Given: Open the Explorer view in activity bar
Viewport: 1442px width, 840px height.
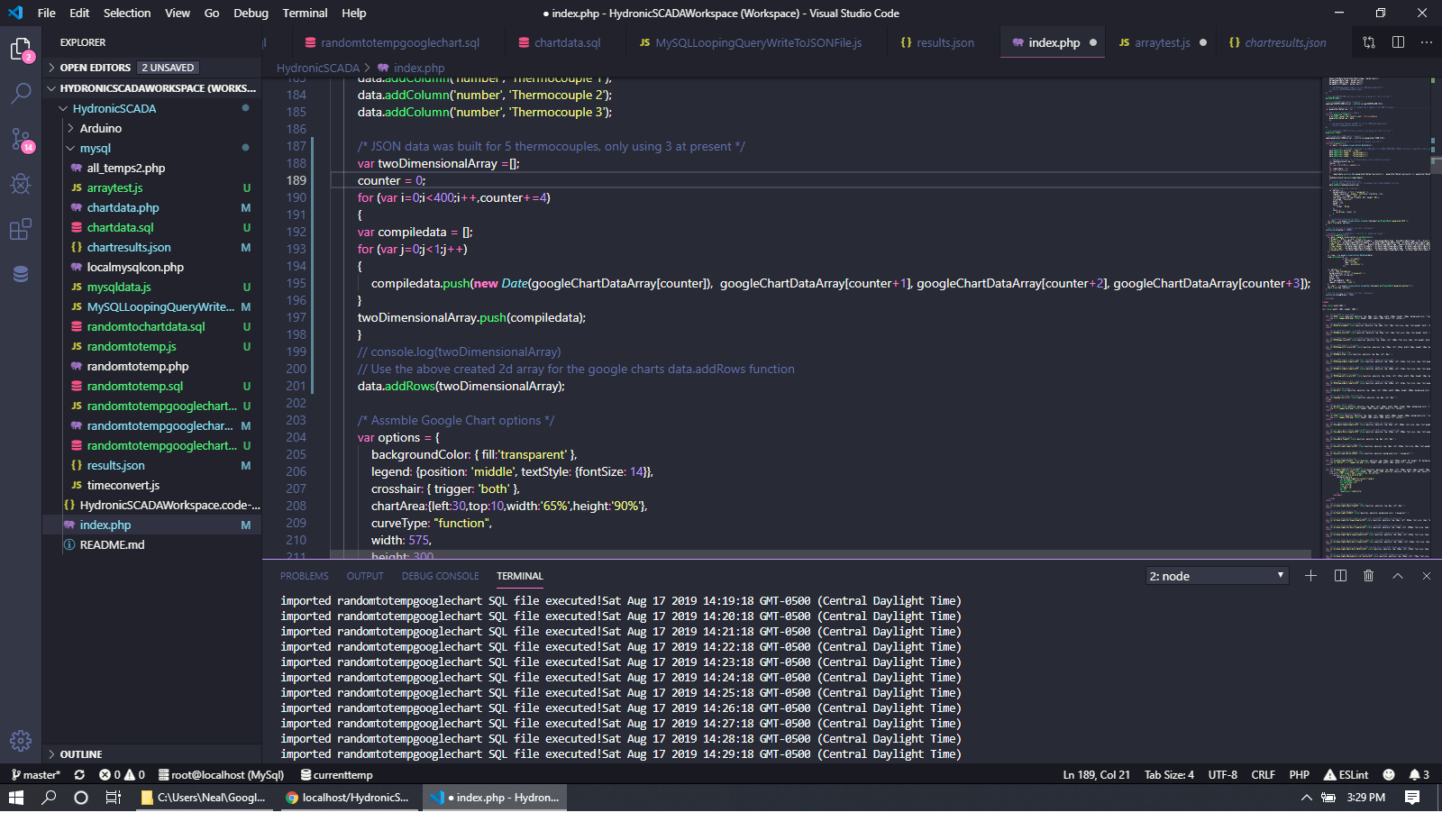Looking at the screenshot, I should [x=21, y=49].
